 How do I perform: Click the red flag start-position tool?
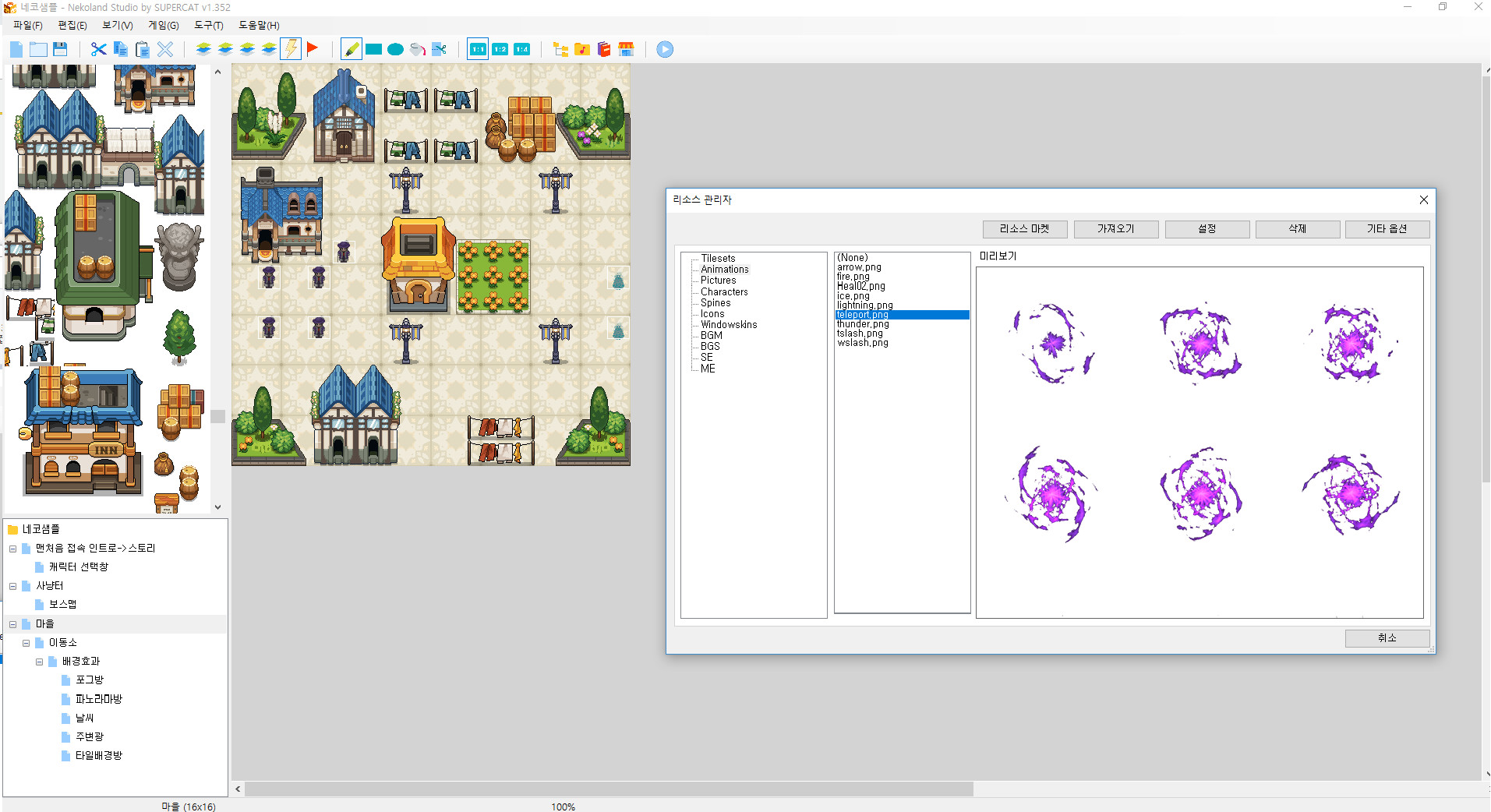pyautogui.click(x=313, y=49)
